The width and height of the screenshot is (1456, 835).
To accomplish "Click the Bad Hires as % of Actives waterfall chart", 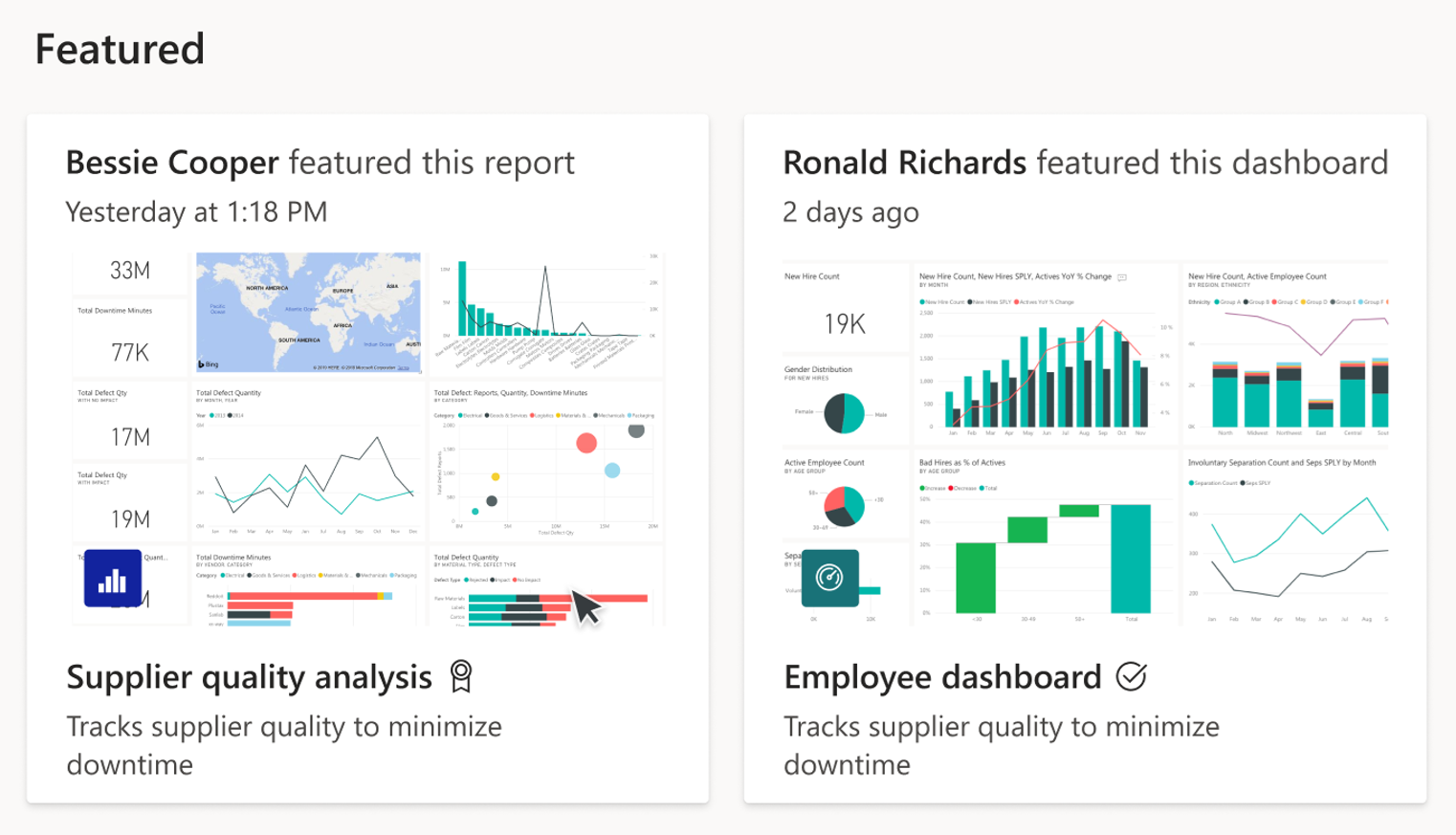I will coord(1044,539).
